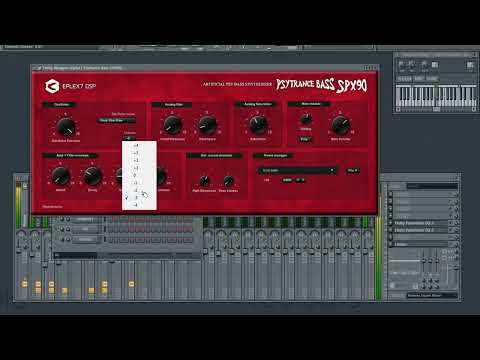Screen dimensions: 480x360
Task: Click the piano keyboard scrollbar thumb
Action: coord(436,109)
